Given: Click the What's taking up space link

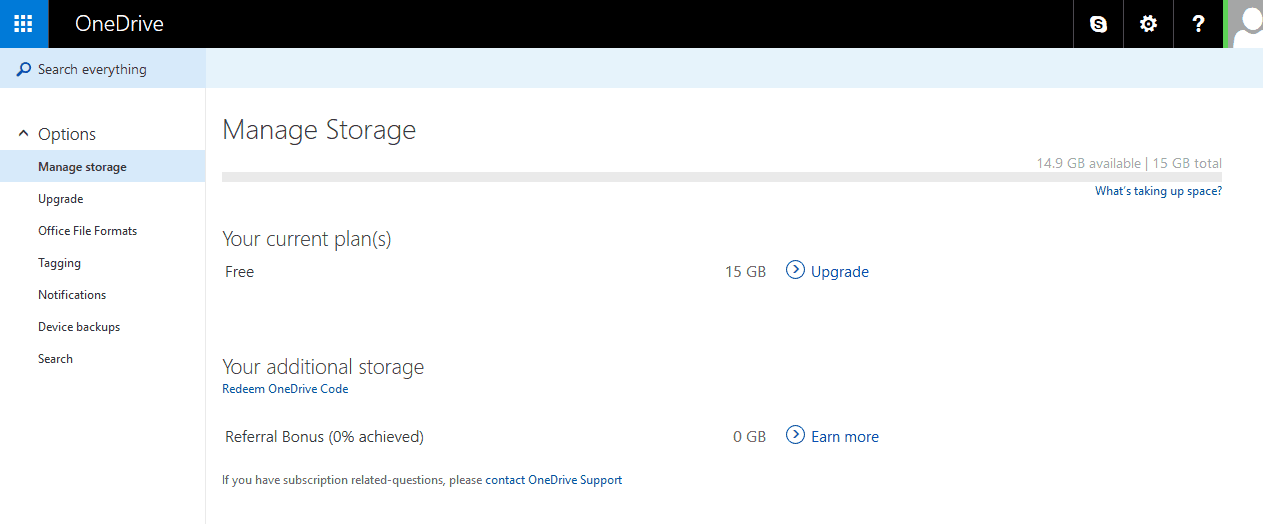Looking at the screenshot, I should click(1158, 191).
